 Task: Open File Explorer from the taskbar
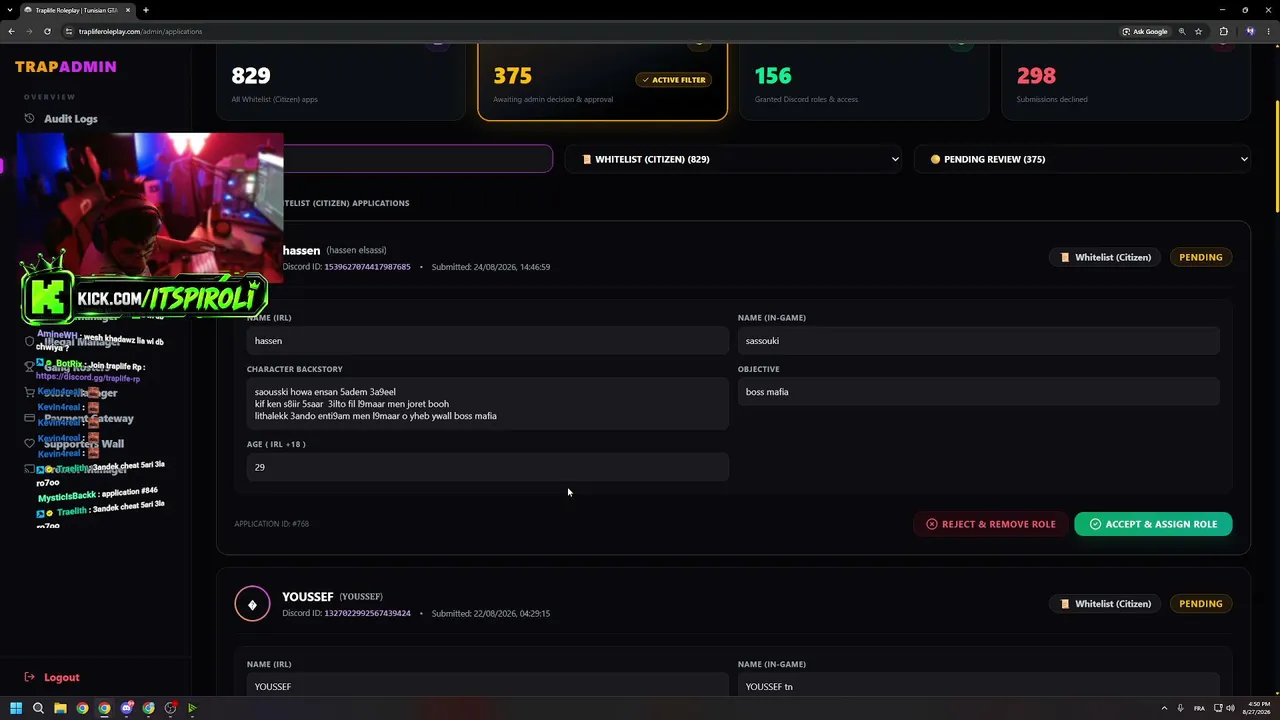coord(60,708)
